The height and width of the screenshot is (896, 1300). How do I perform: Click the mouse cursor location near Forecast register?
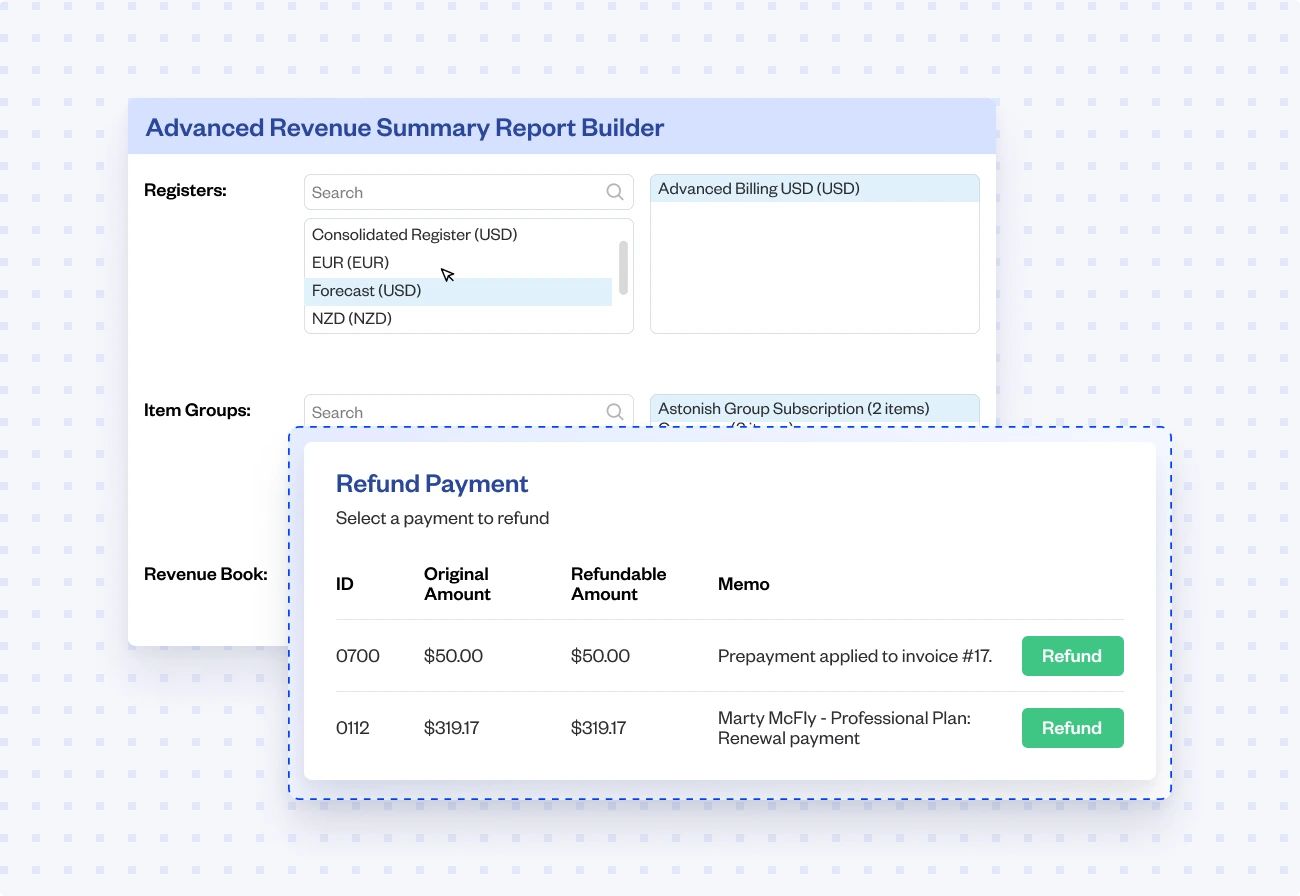[447, 276]
